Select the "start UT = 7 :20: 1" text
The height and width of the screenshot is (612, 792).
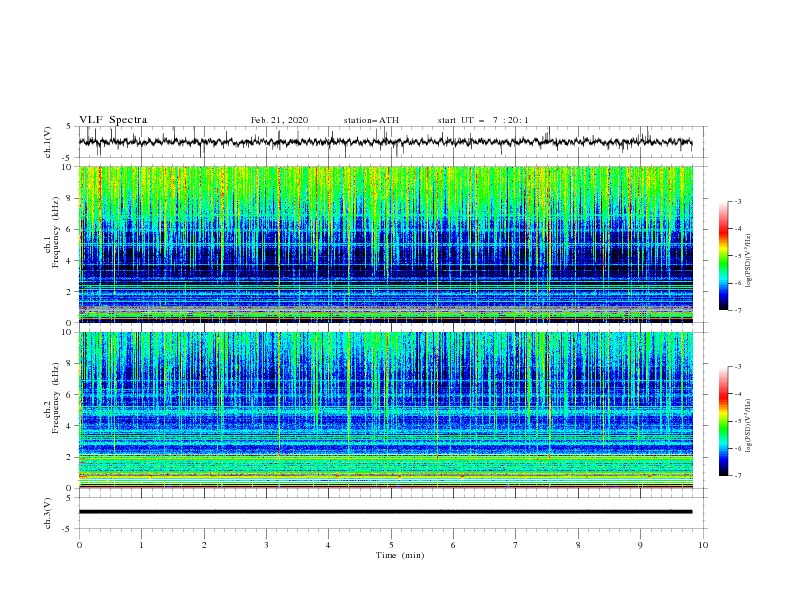483,120
